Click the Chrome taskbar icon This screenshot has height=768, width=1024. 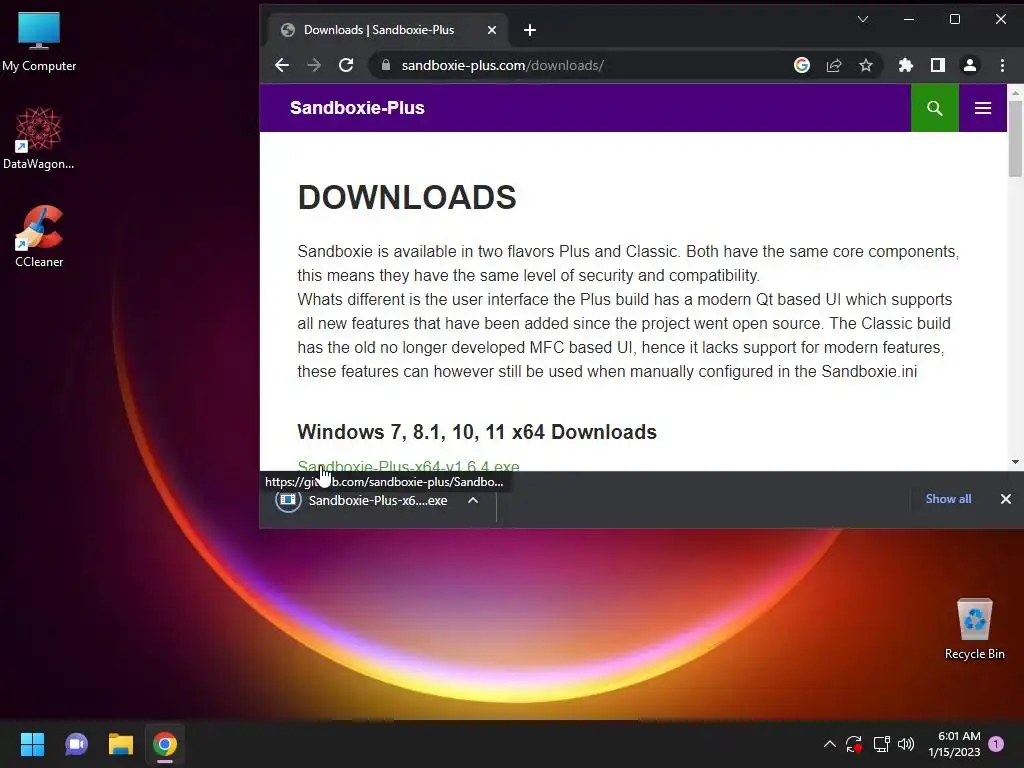(x=165, y=744)
